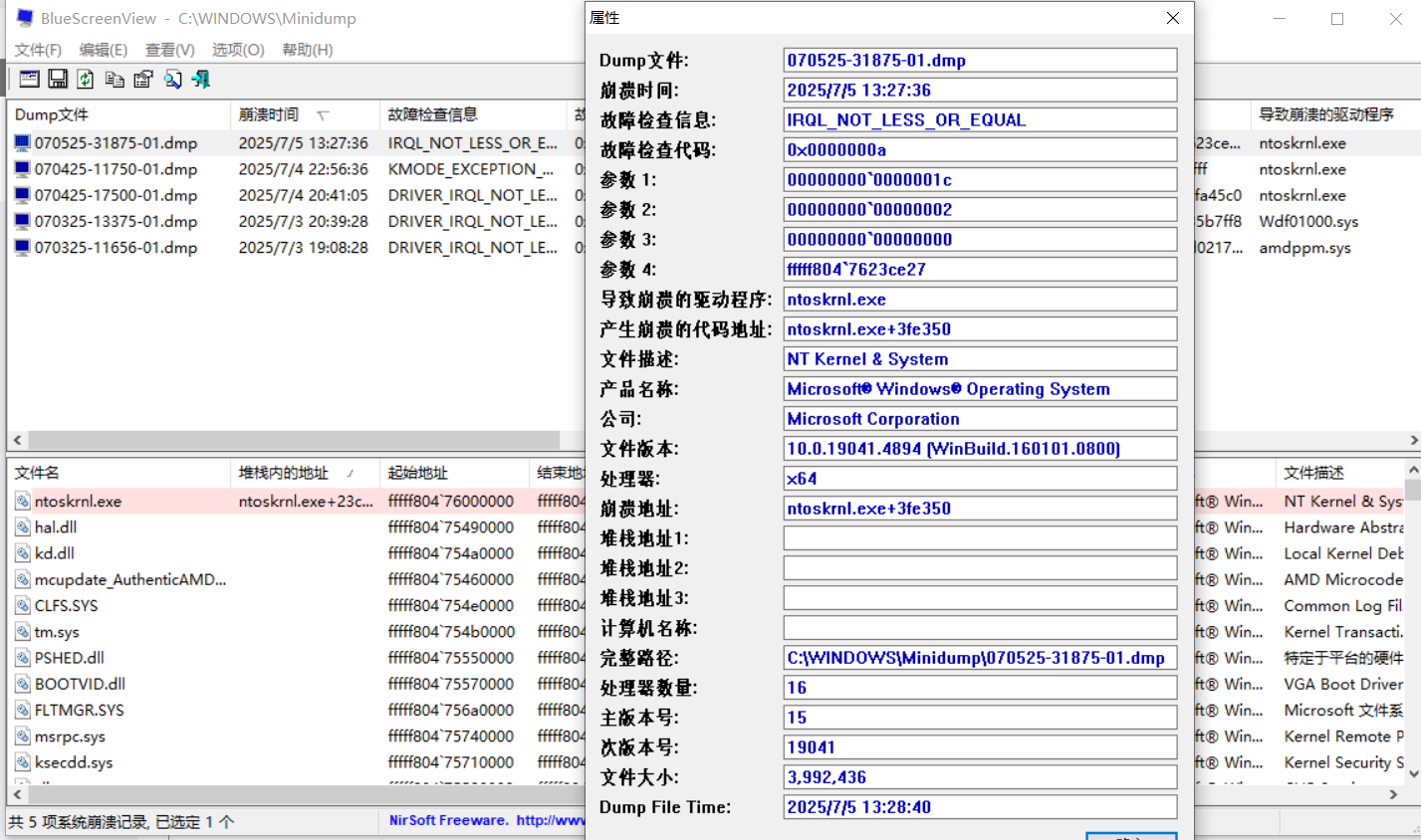Viewport: 1421px width, 840px height.
Task: Open the Advanced Options toolbar icon
Action: tap(29, 80)
